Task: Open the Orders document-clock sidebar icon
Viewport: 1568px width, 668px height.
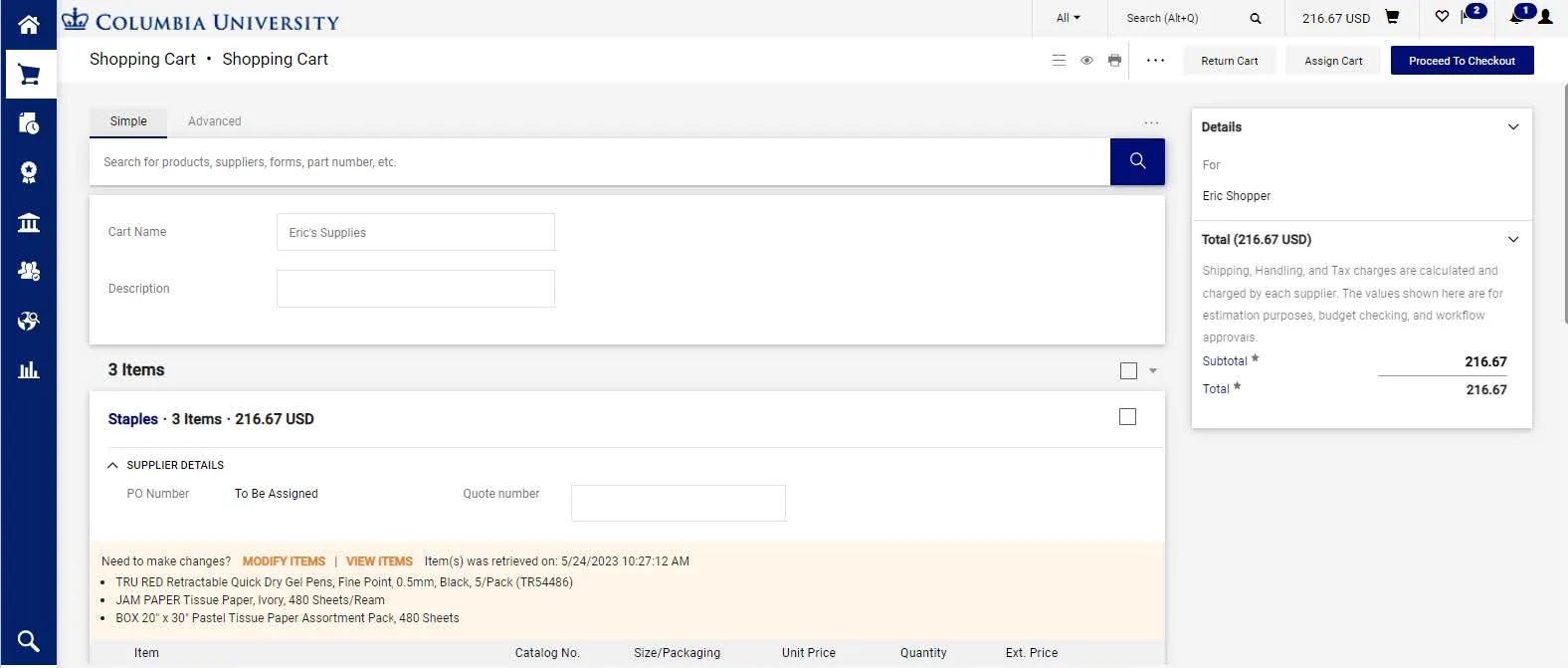Action: (x=29, y=123)
